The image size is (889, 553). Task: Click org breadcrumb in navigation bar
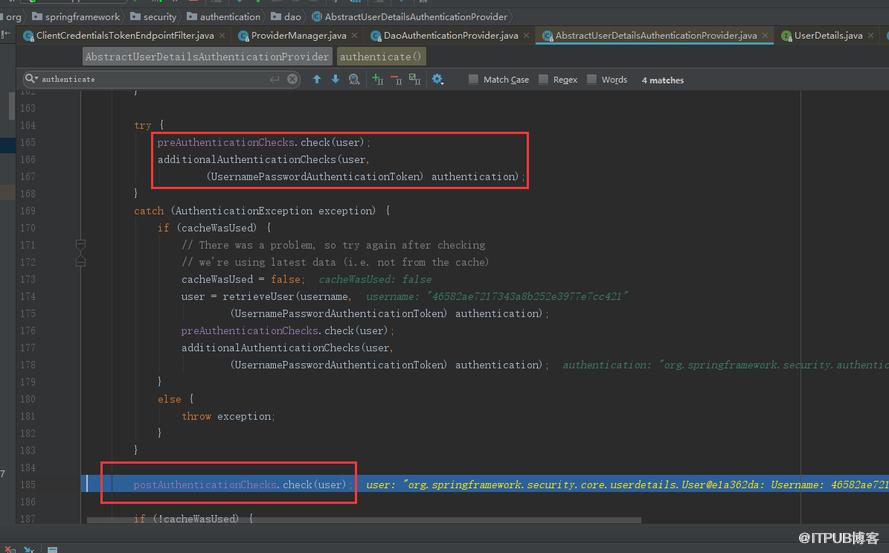click(12, 17)
